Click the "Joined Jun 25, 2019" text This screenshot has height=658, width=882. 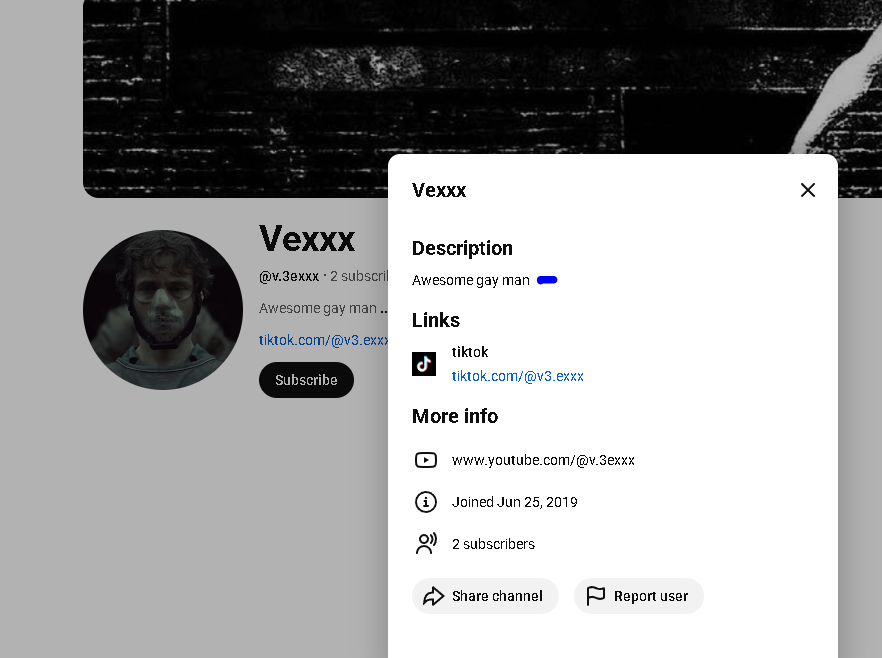coord(514,502)
